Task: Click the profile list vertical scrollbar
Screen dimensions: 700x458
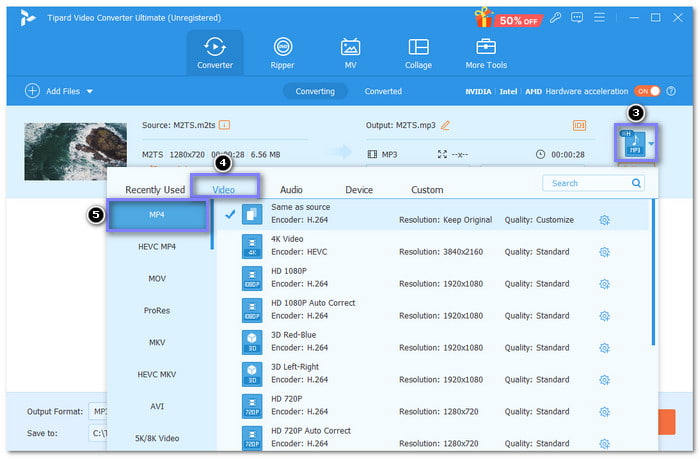Action: click(x=654, y=272)
